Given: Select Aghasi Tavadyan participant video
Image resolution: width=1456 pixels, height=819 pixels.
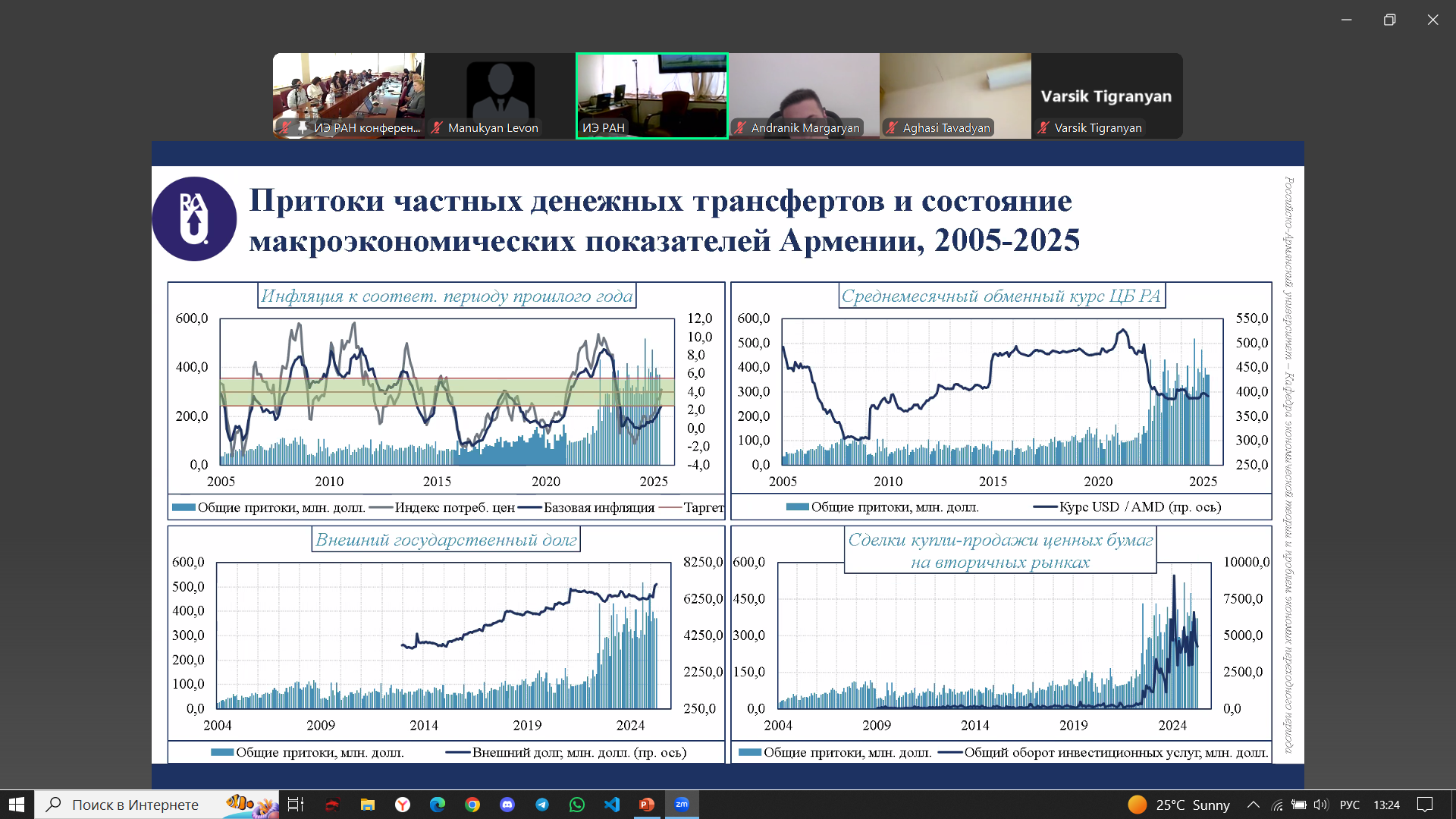Looking at the screenshot, I should pyautogui.click(x=955, y=96).
